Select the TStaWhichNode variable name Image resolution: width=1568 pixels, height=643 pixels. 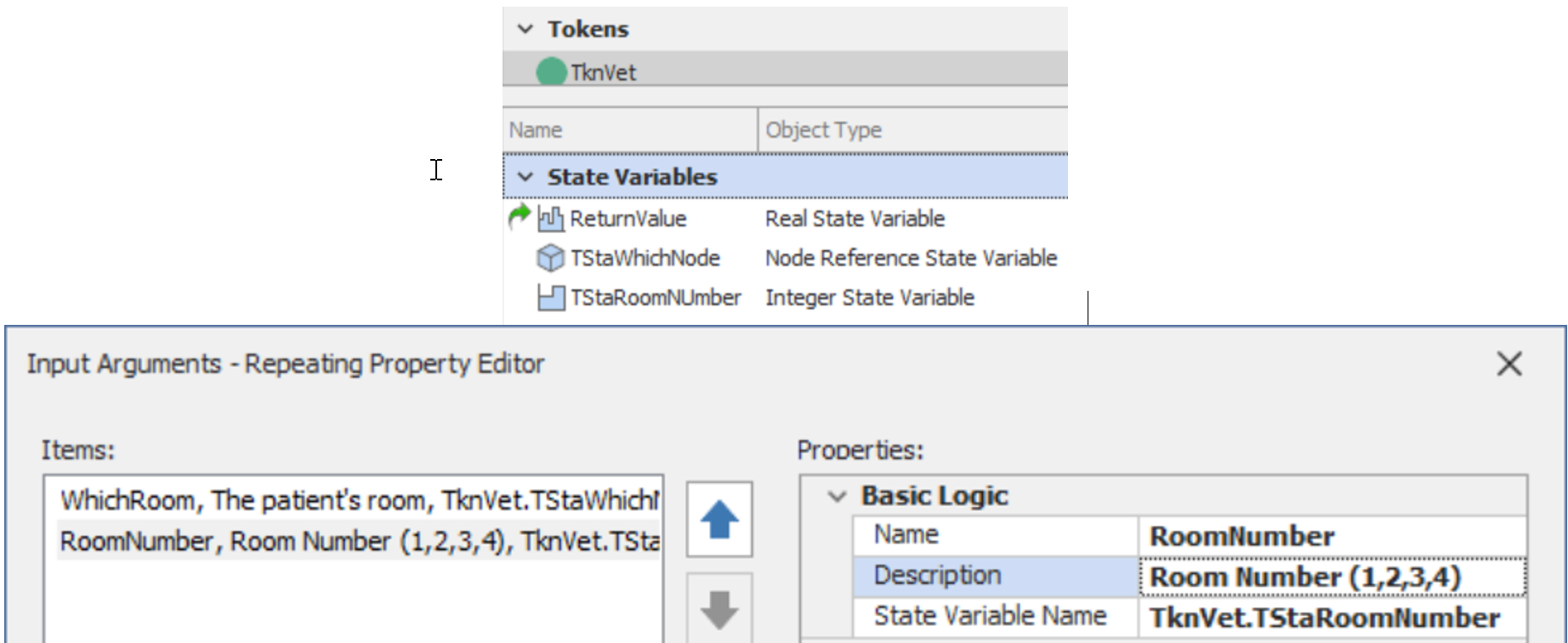tap(645, 258)
